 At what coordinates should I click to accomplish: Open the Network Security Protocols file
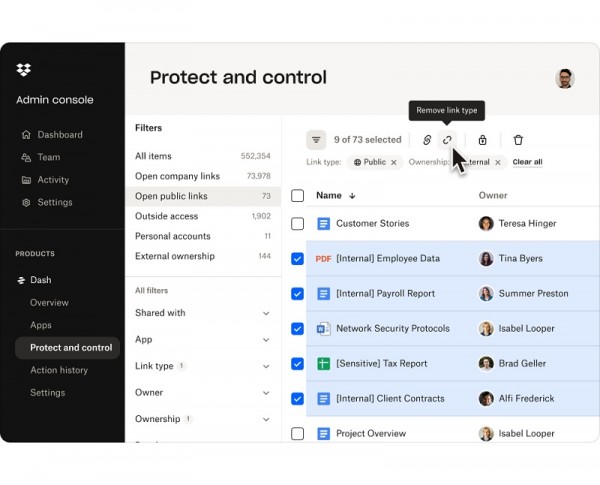click(392, 329)
